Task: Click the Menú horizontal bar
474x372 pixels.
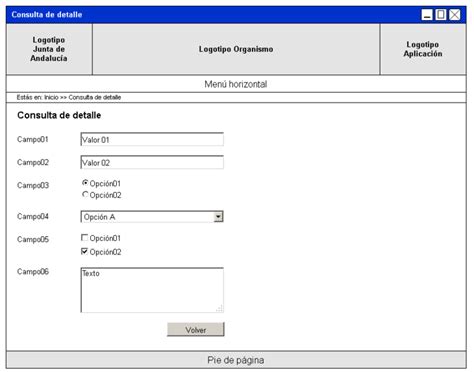Action: click(236, 84)
